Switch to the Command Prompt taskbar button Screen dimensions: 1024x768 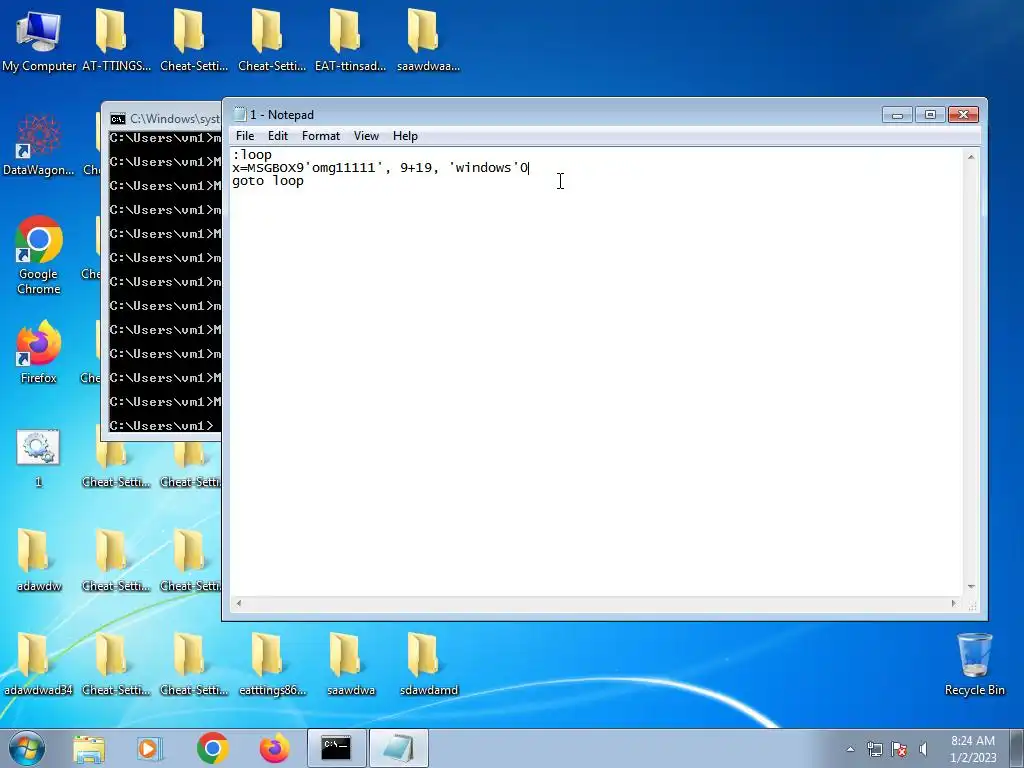(x=336, y=748)
